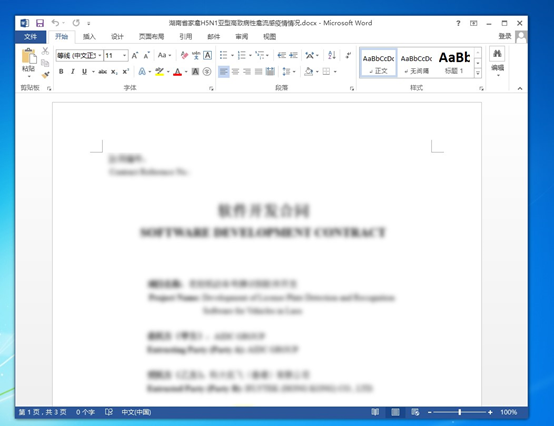Click the text highlight color button
This screenshot has width=554, height=426.
tap(159, 72)
